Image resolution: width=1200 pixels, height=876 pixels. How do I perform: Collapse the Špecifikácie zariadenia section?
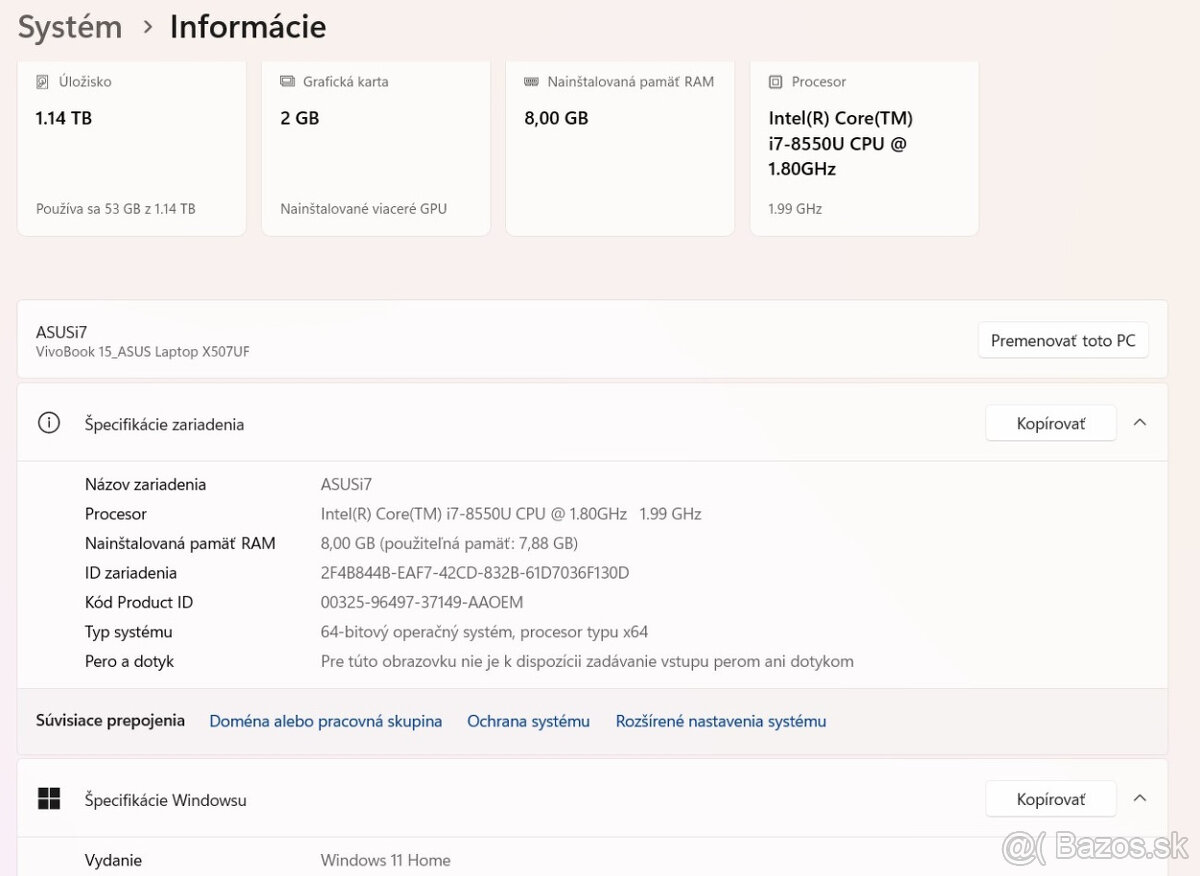tap(1139, 423)
